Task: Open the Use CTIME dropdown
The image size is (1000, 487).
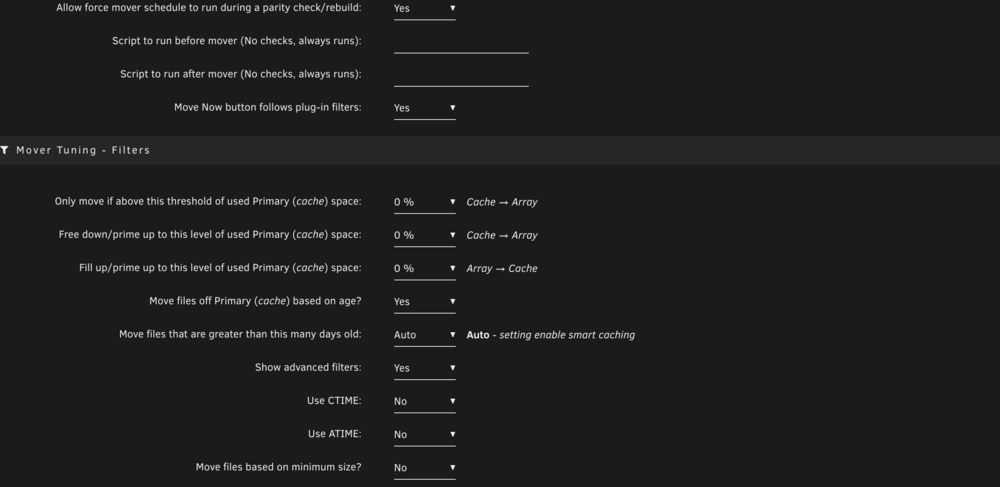Action: click(425, 402)
